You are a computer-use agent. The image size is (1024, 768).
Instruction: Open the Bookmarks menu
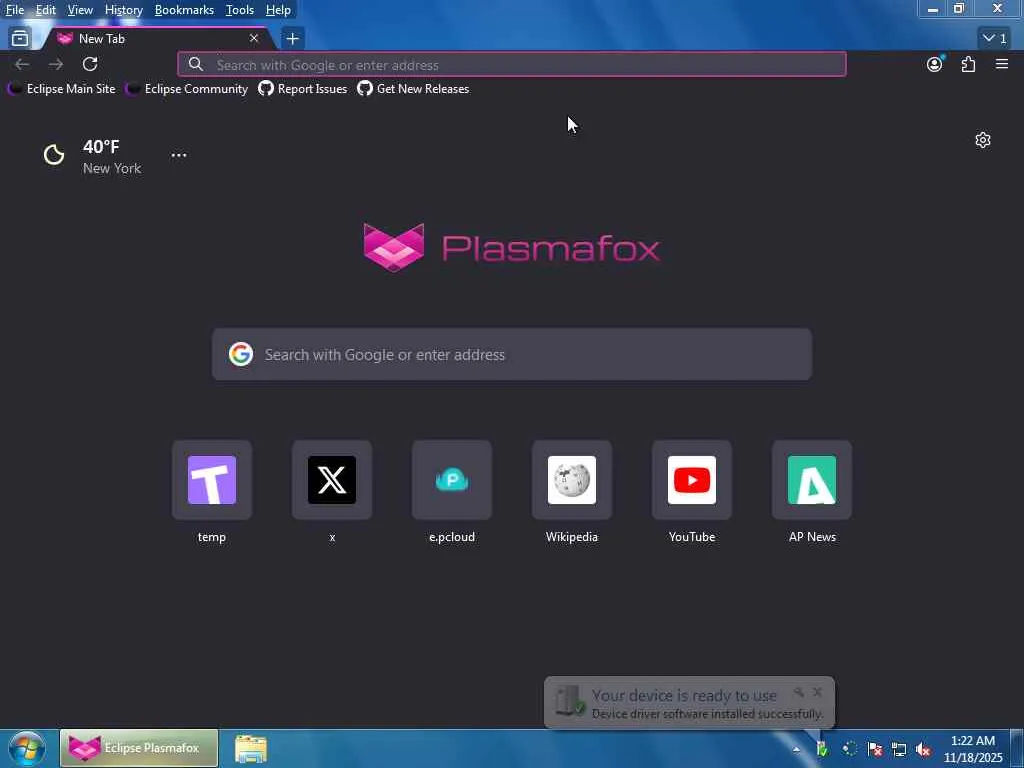(184, 10)
